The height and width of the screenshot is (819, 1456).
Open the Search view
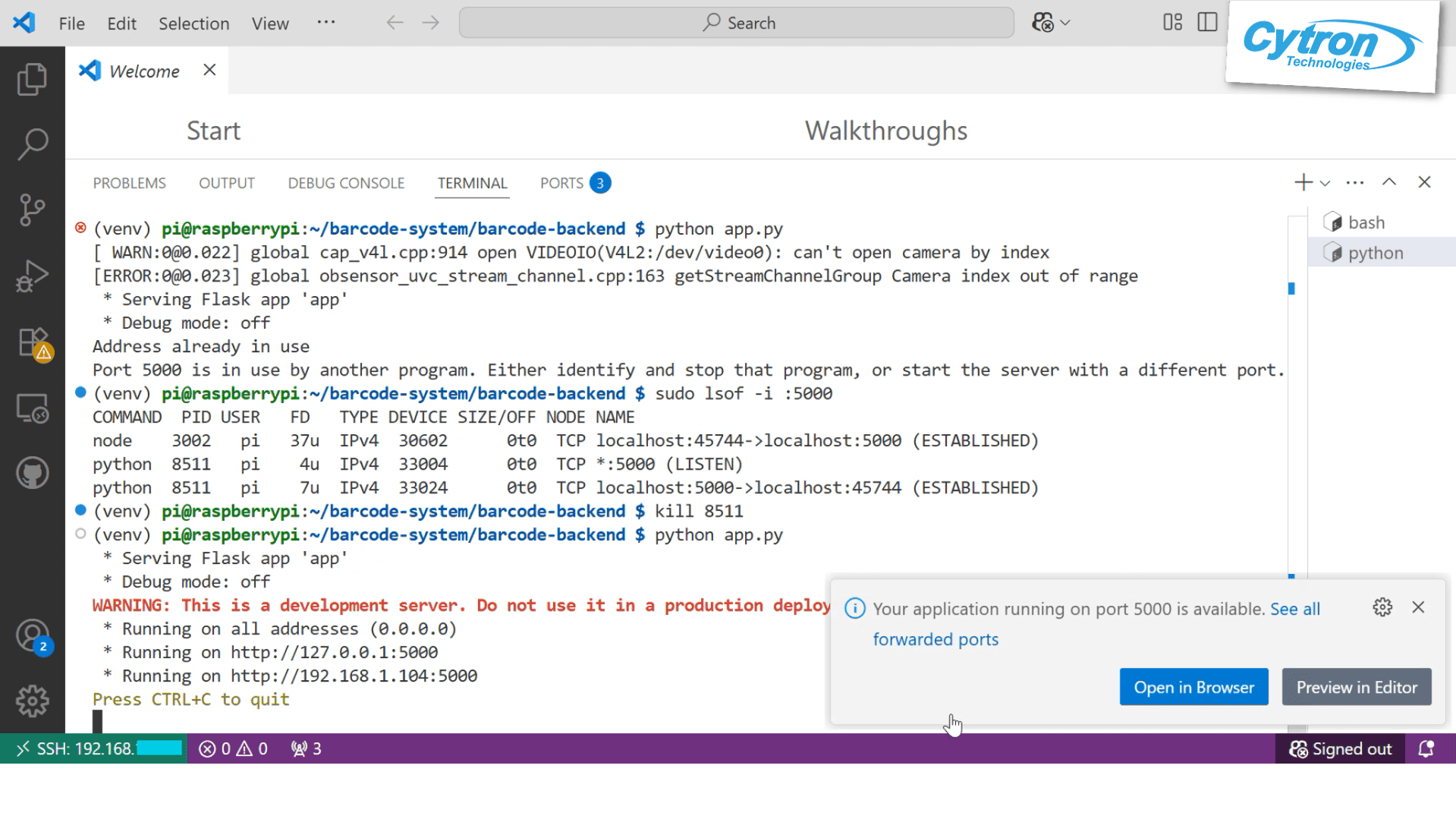32,143
